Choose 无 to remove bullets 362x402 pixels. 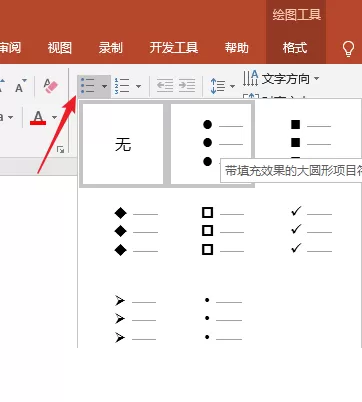[x=123, y=144]
